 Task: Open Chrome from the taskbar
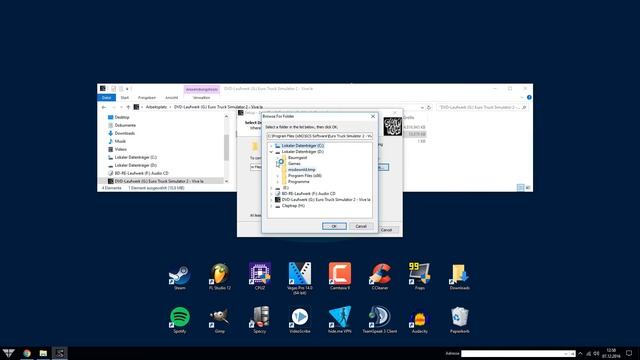pos(27,353)
